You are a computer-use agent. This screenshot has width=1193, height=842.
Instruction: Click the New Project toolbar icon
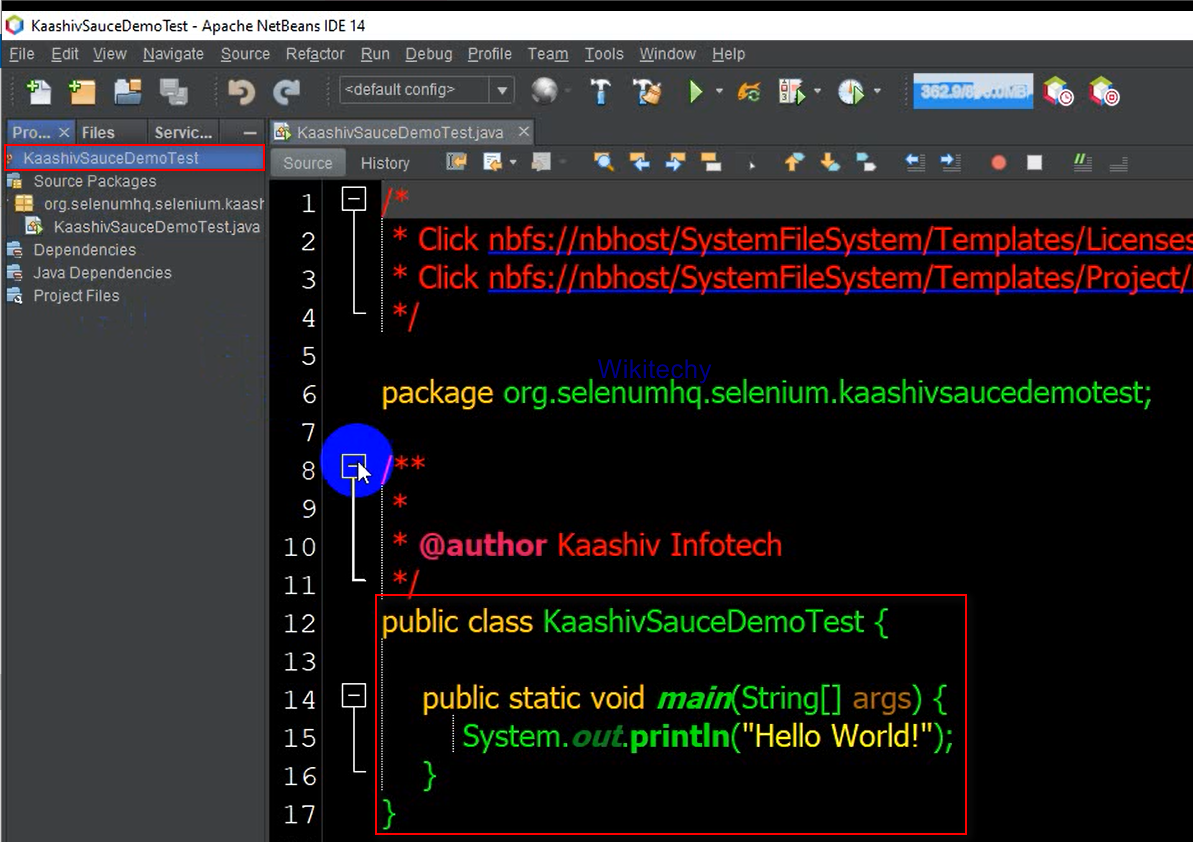point(82,92)
